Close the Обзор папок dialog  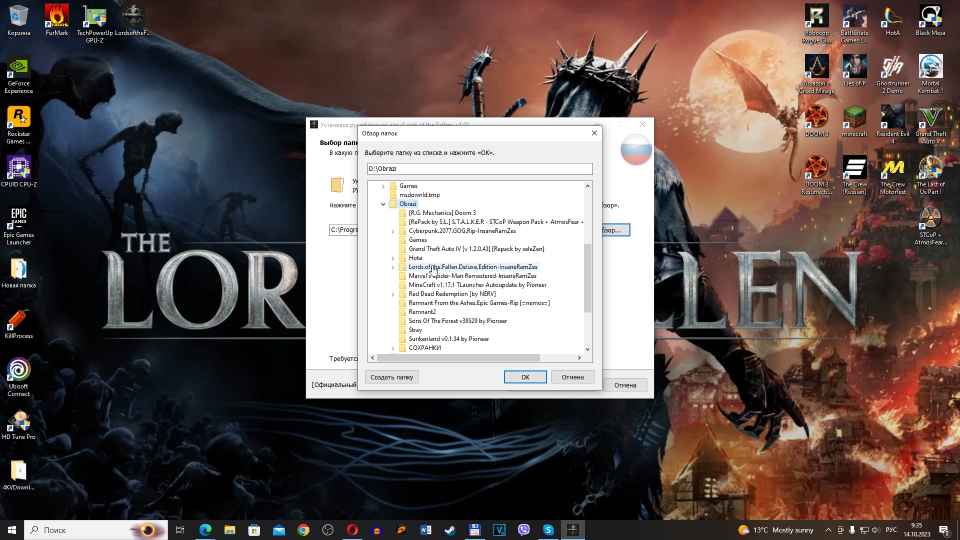tap(594, 133)
